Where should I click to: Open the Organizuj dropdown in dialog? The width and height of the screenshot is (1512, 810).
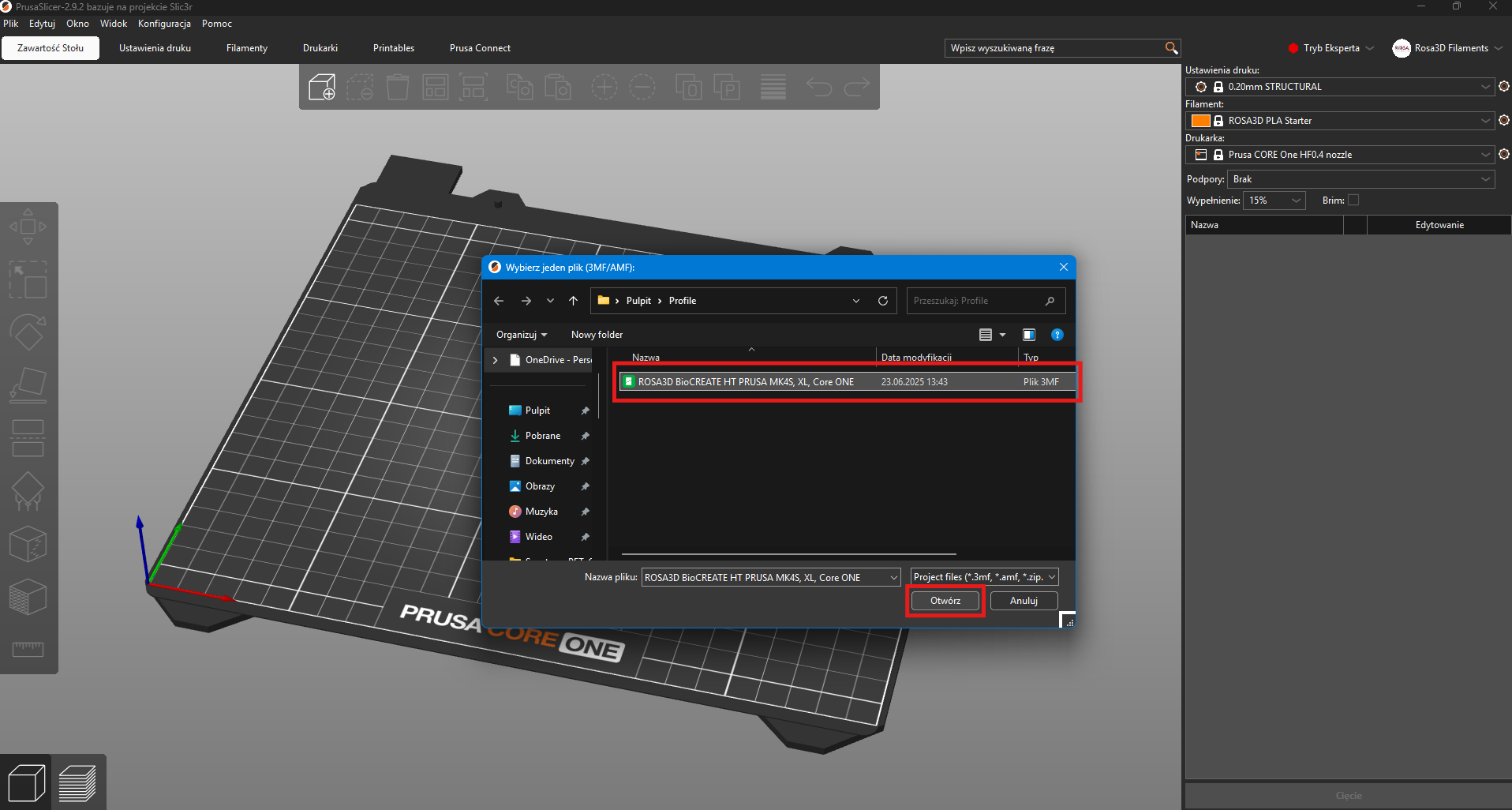(x=522, y=335)
